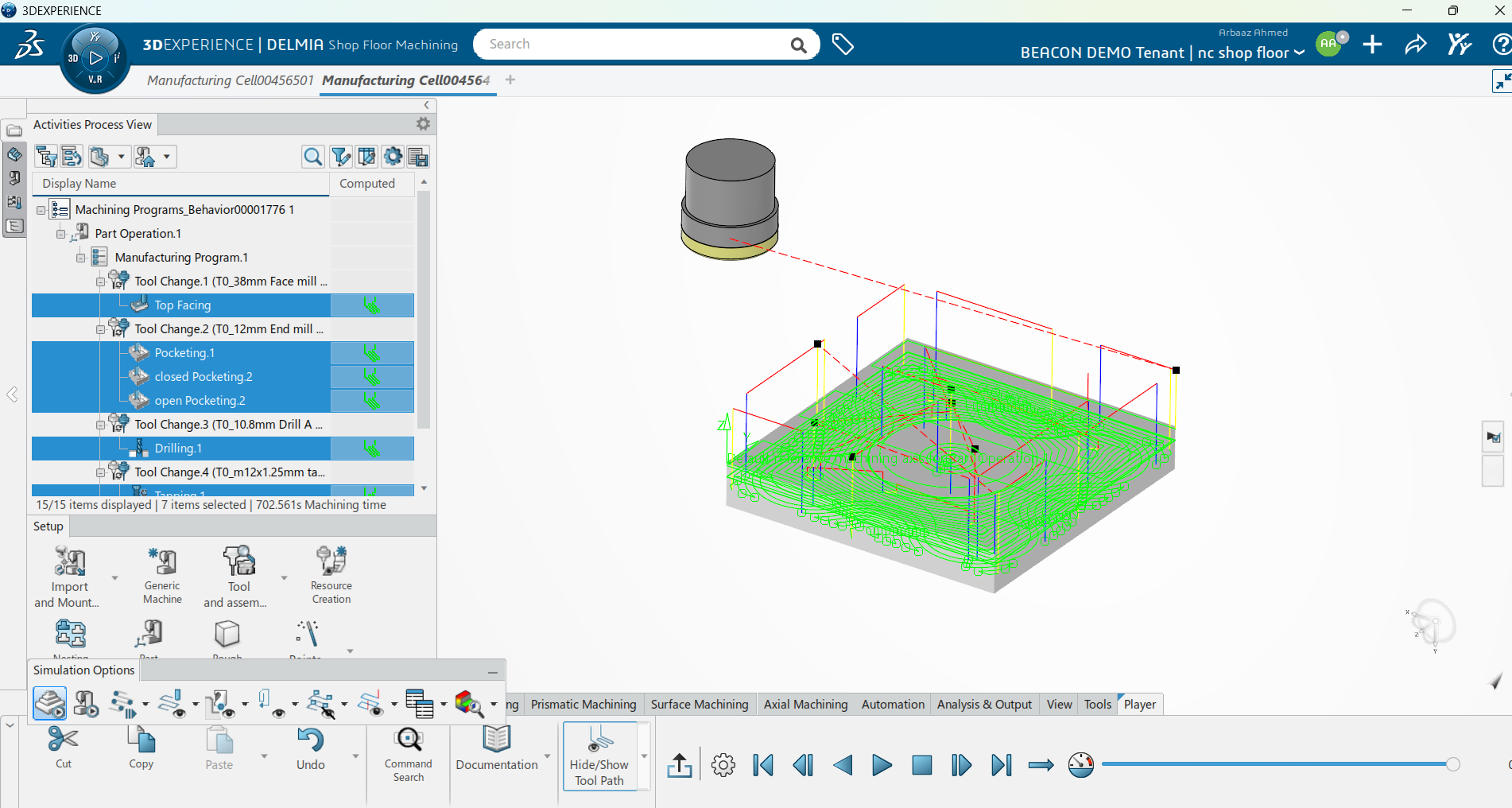This screenshot has width=1512, height=808.
Task: Open the Undo dropdown arrow
Action: 355,756
